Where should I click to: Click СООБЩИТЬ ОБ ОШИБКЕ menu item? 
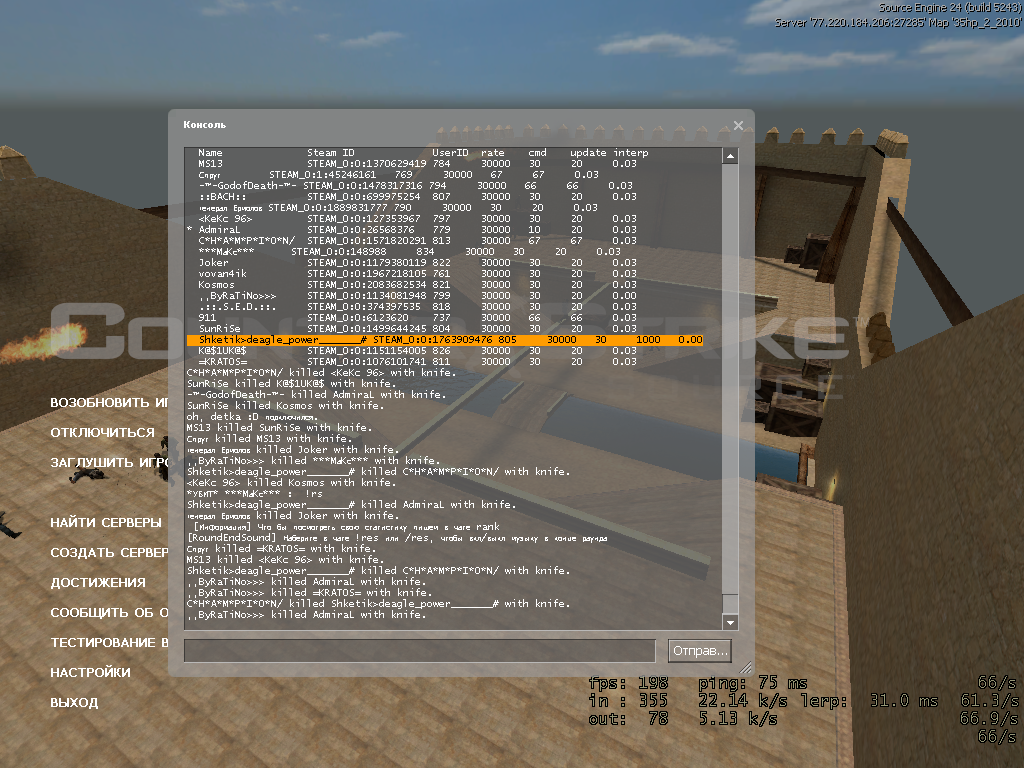click(109, 613)
